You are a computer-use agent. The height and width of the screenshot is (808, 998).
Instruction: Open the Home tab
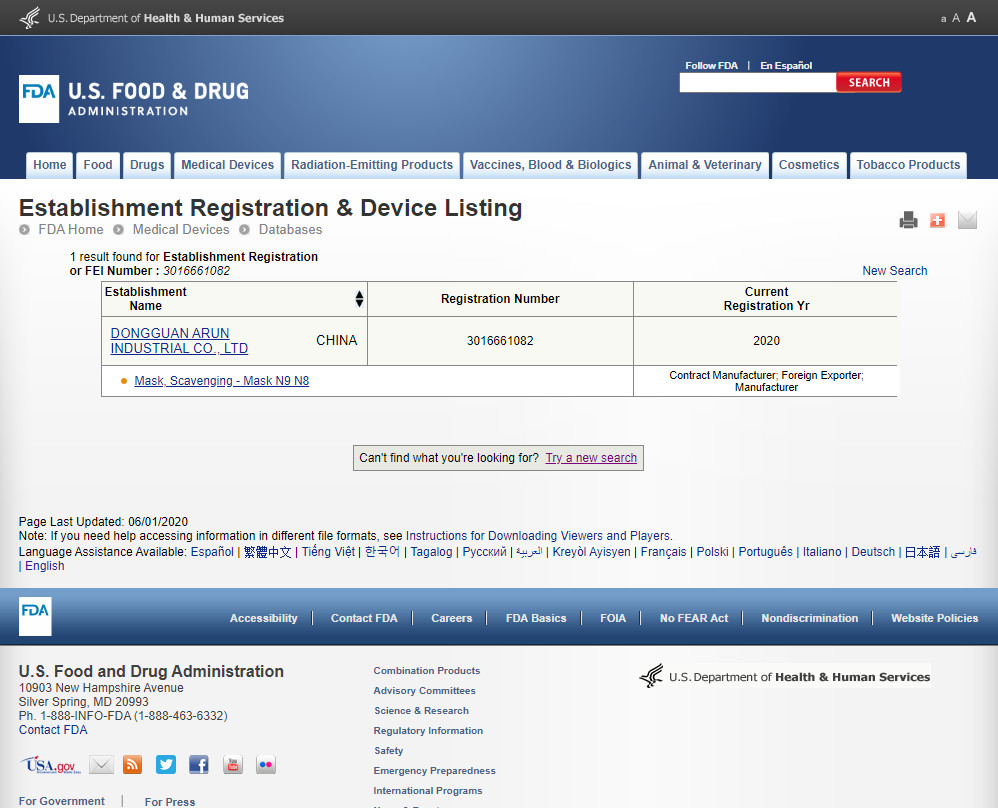tap(50, 165)
